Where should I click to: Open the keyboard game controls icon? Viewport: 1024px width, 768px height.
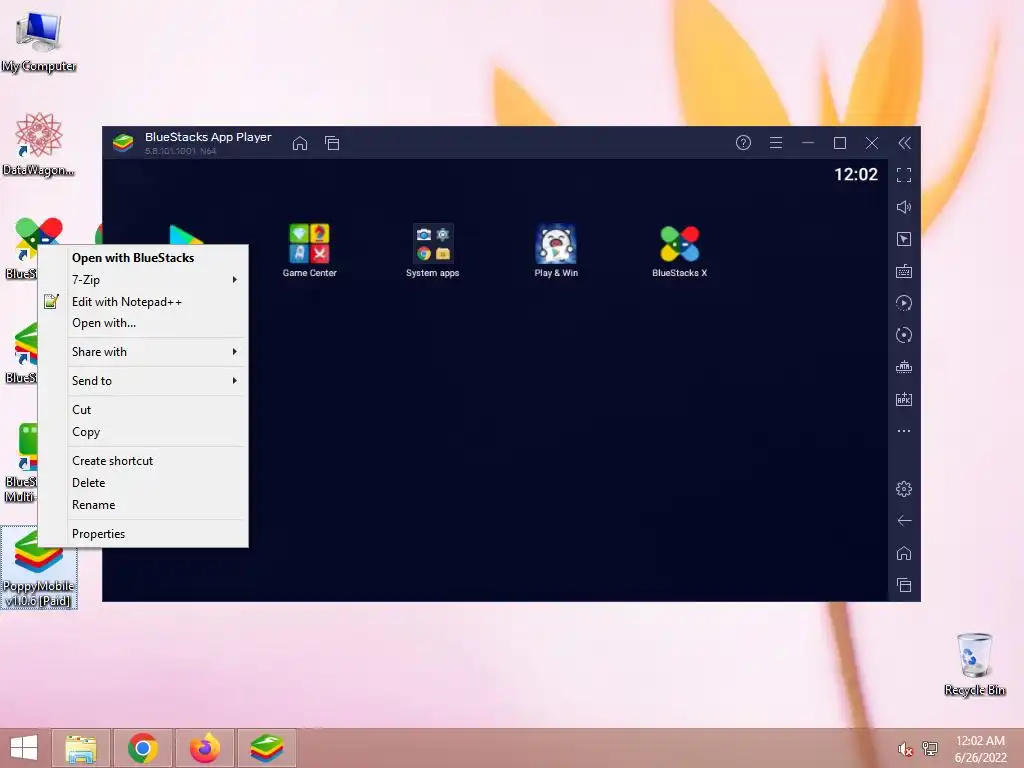pyautogui.click(x=904, y=271)
